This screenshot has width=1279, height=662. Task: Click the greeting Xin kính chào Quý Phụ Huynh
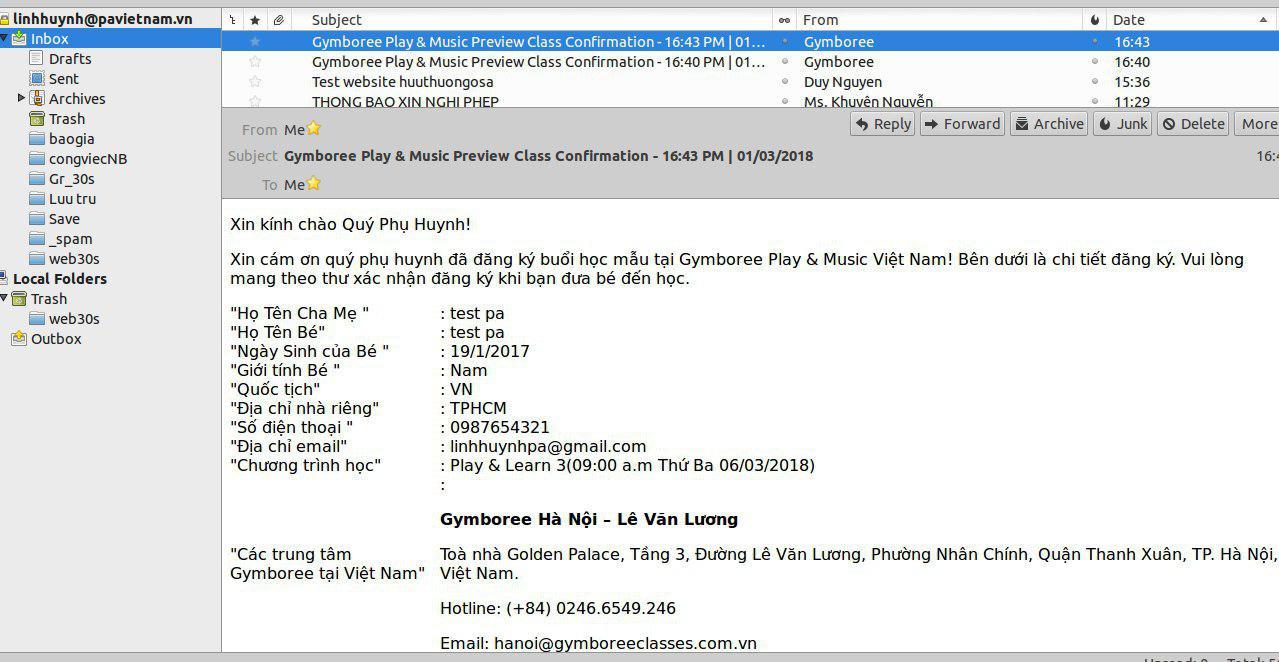coord(350,224)
